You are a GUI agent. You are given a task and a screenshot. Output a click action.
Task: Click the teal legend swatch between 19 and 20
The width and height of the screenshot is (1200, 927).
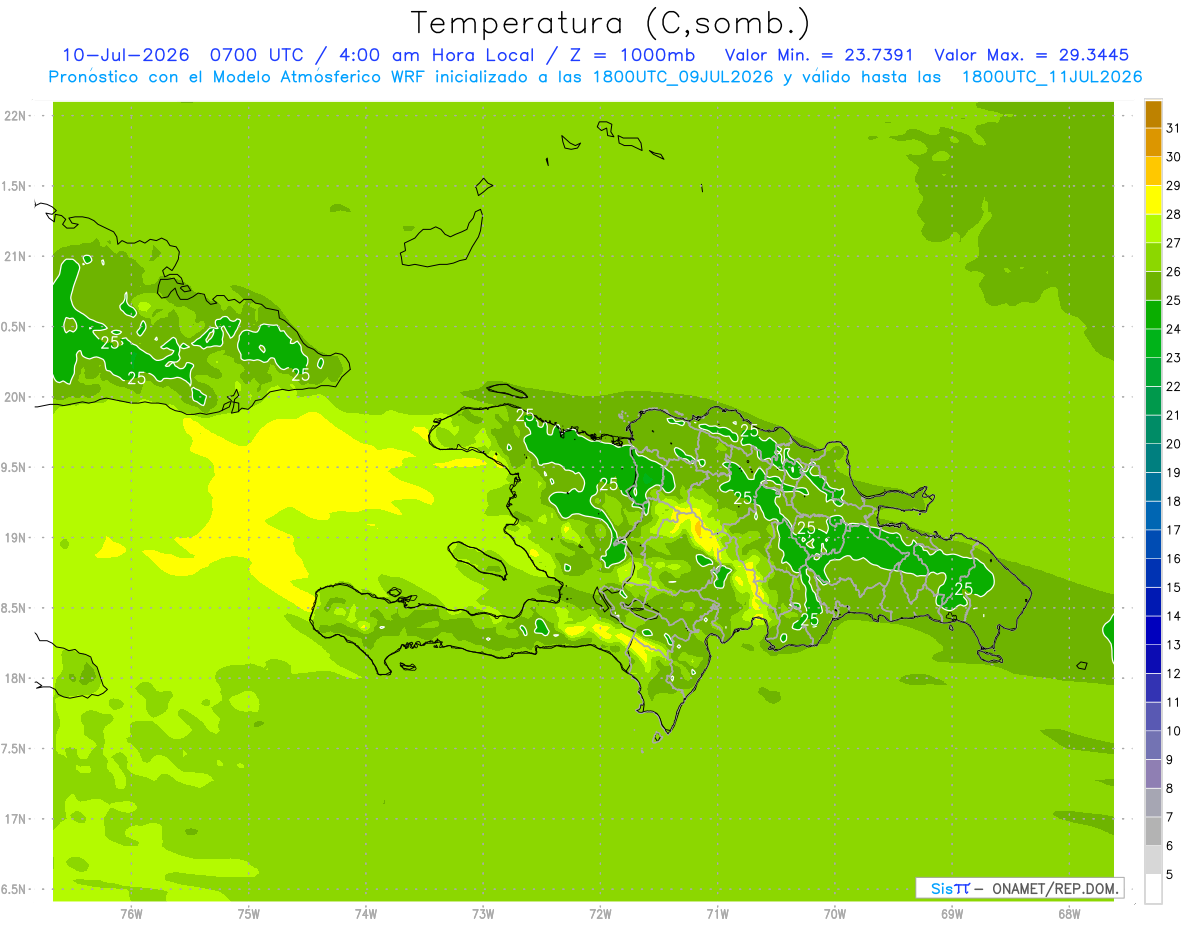click(1153, 458)
